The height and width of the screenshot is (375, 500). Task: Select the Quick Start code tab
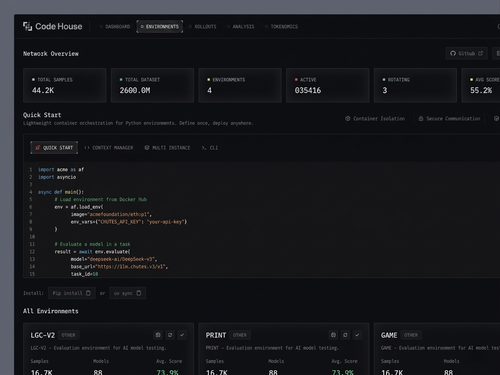[54, 148]
